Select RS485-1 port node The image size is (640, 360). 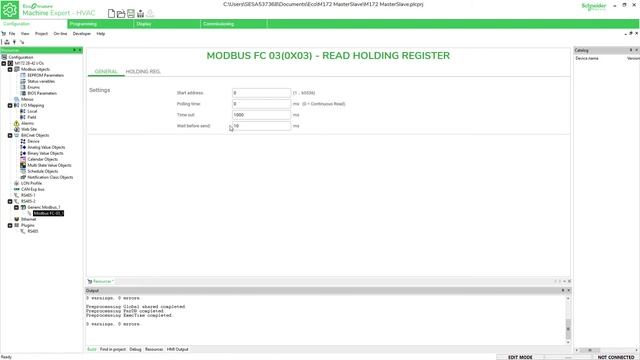click(x=28, y=196)
